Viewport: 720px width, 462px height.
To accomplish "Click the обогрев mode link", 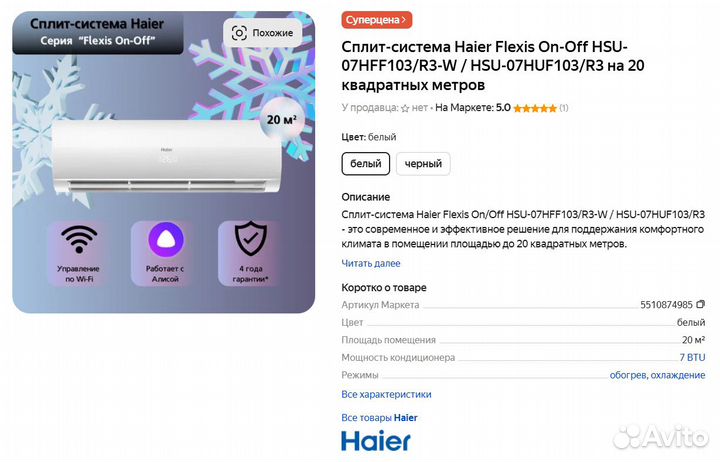I will tap(628, 375).
